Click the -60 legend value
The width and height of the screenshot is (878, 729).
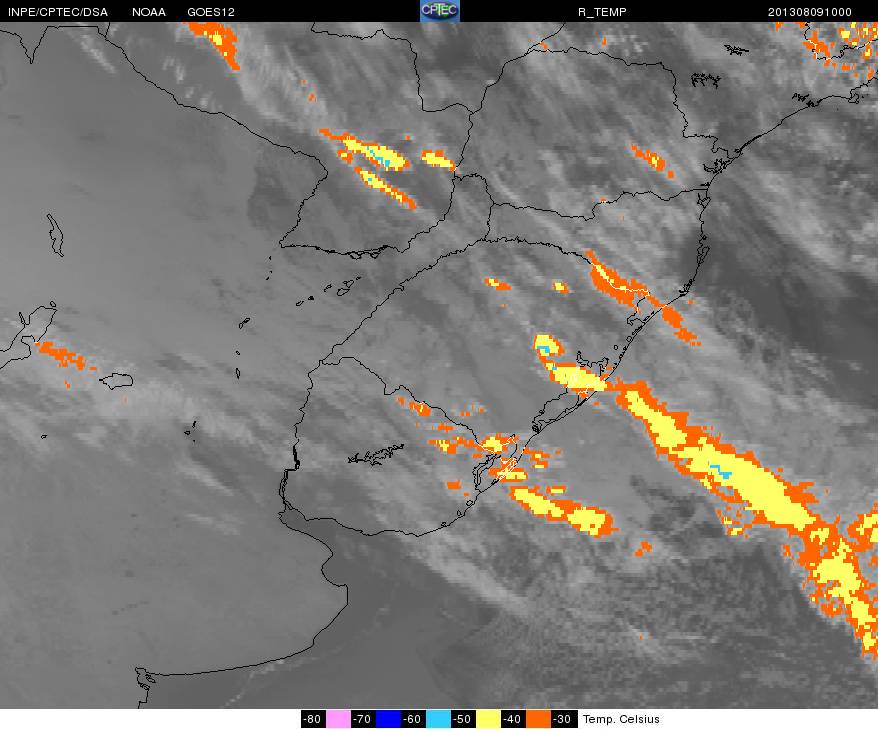pos(413,719)
